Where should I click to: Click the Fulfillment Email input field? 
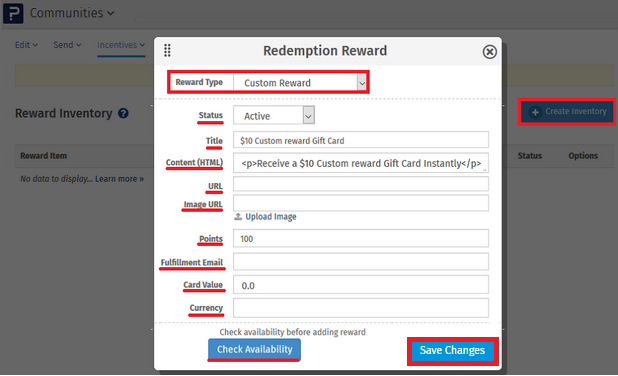click(x=361, y=262)
